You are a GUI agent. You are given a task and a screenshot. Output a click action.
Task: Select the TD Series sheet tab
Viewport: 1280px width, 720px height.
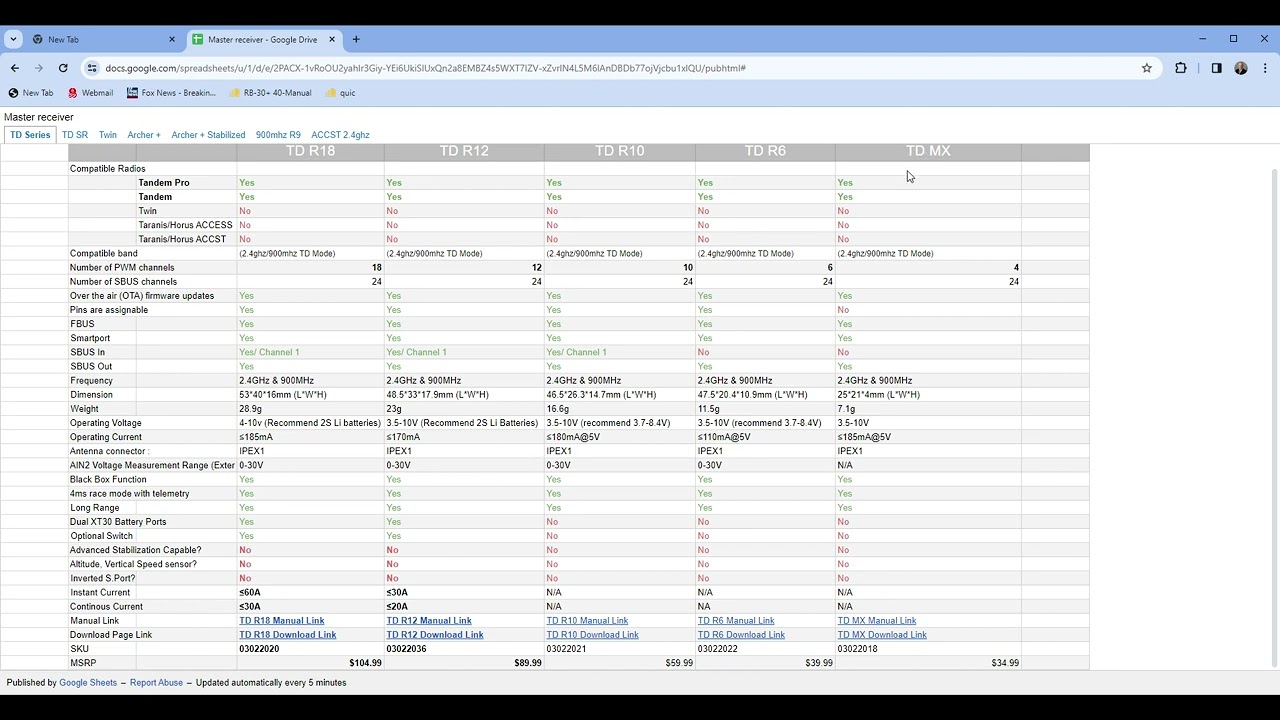30,135
